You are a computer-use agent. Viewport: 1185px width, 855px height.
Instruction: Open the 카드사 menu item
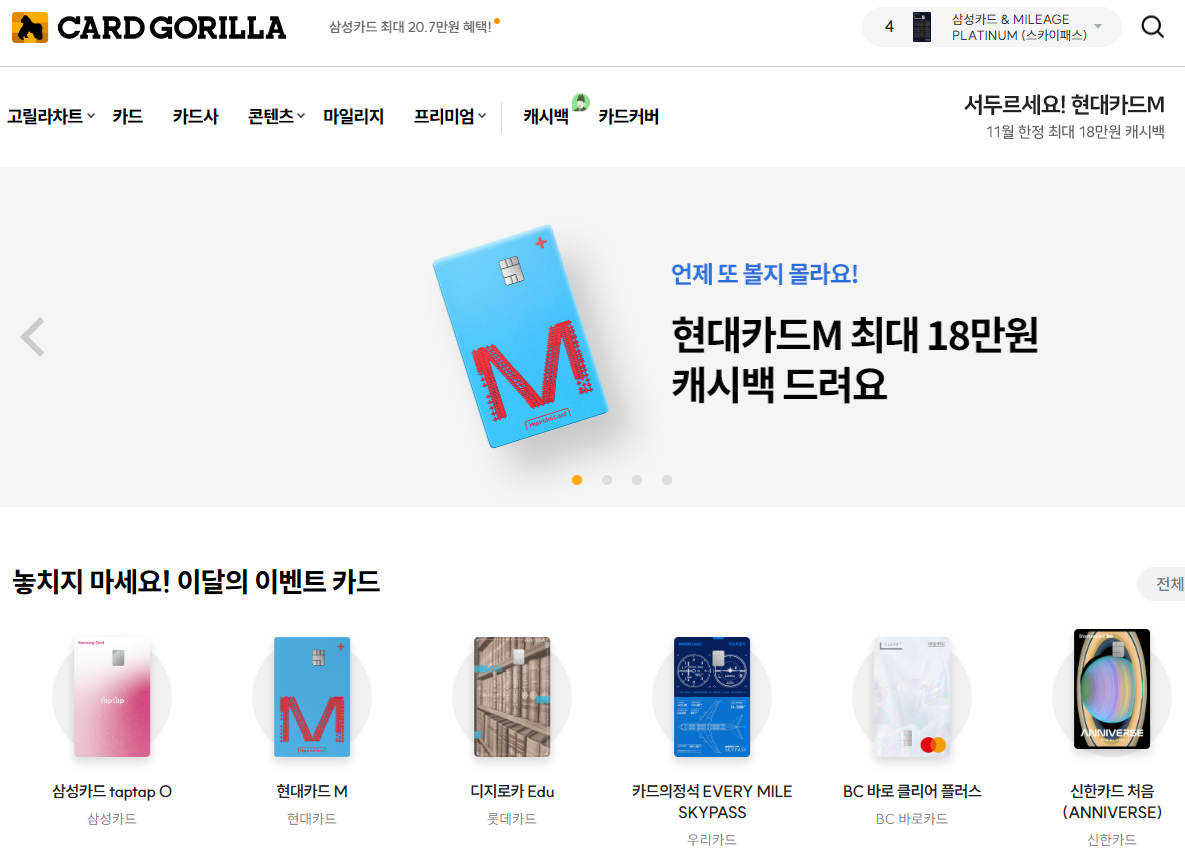[195, 116]
